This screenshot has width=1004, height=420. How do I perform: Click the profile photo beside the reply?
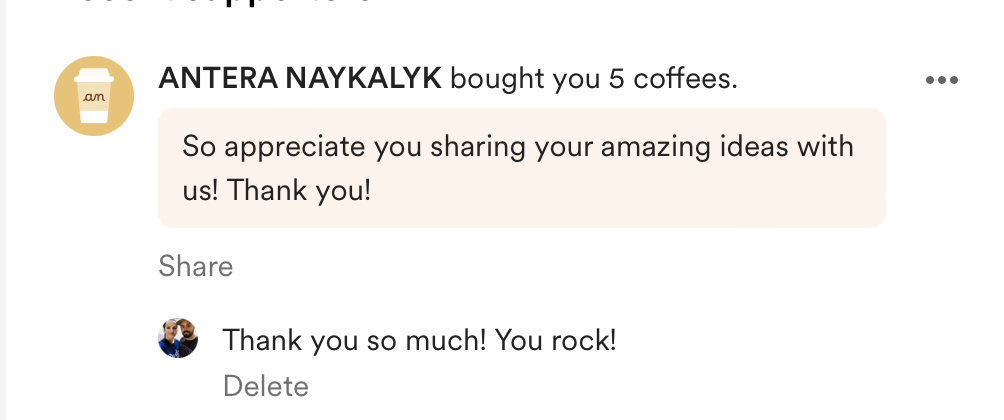point(178,339)
